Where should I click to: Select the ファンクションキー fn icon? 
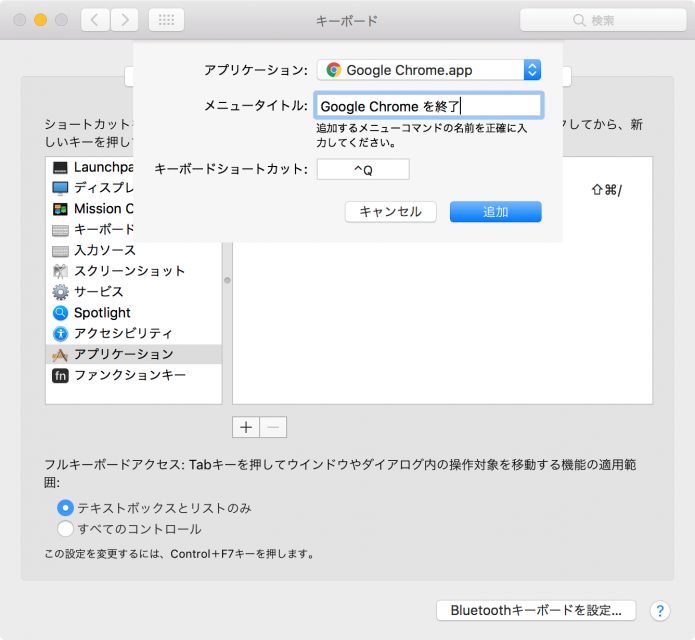click(60, 375)
